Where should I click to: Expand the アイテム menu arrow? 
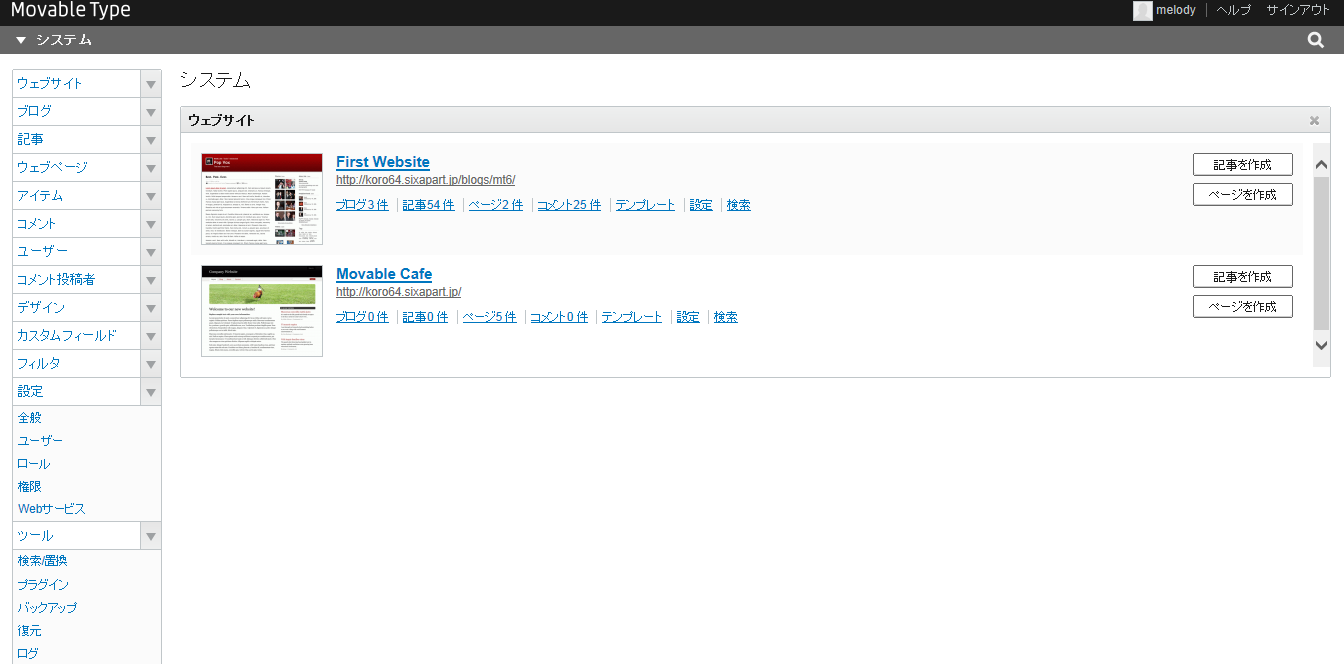[x=151, y=196]
